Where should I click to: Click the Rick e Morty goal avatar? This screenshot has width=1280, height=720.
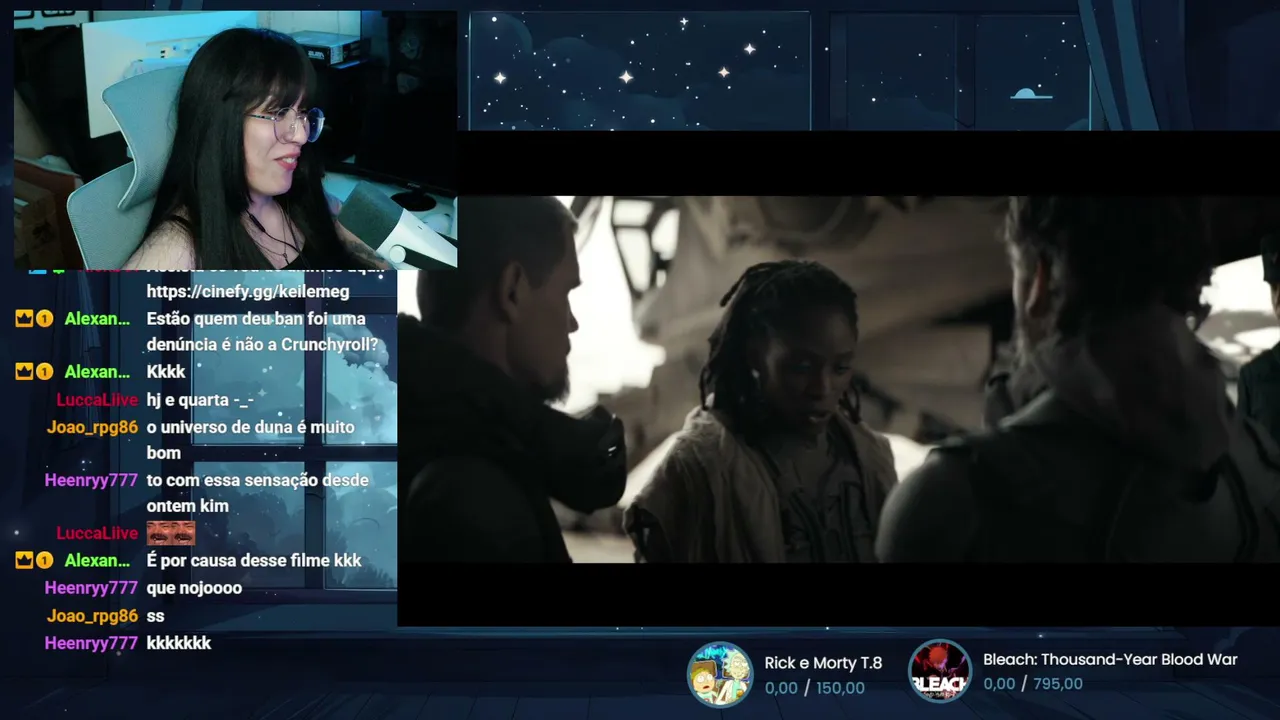point(720,674)
